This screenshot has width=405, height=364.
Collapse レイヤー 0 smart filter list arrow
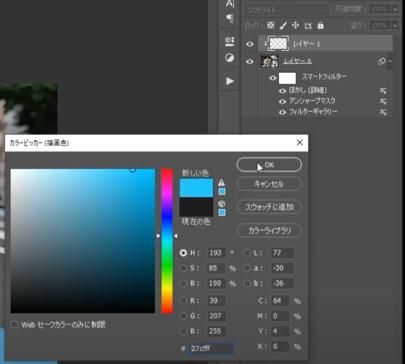[390, 61]
